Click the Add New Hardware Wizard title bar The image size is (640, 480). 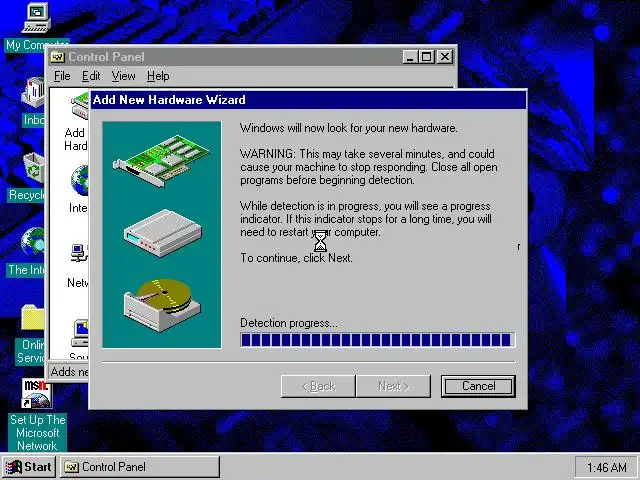308,100
